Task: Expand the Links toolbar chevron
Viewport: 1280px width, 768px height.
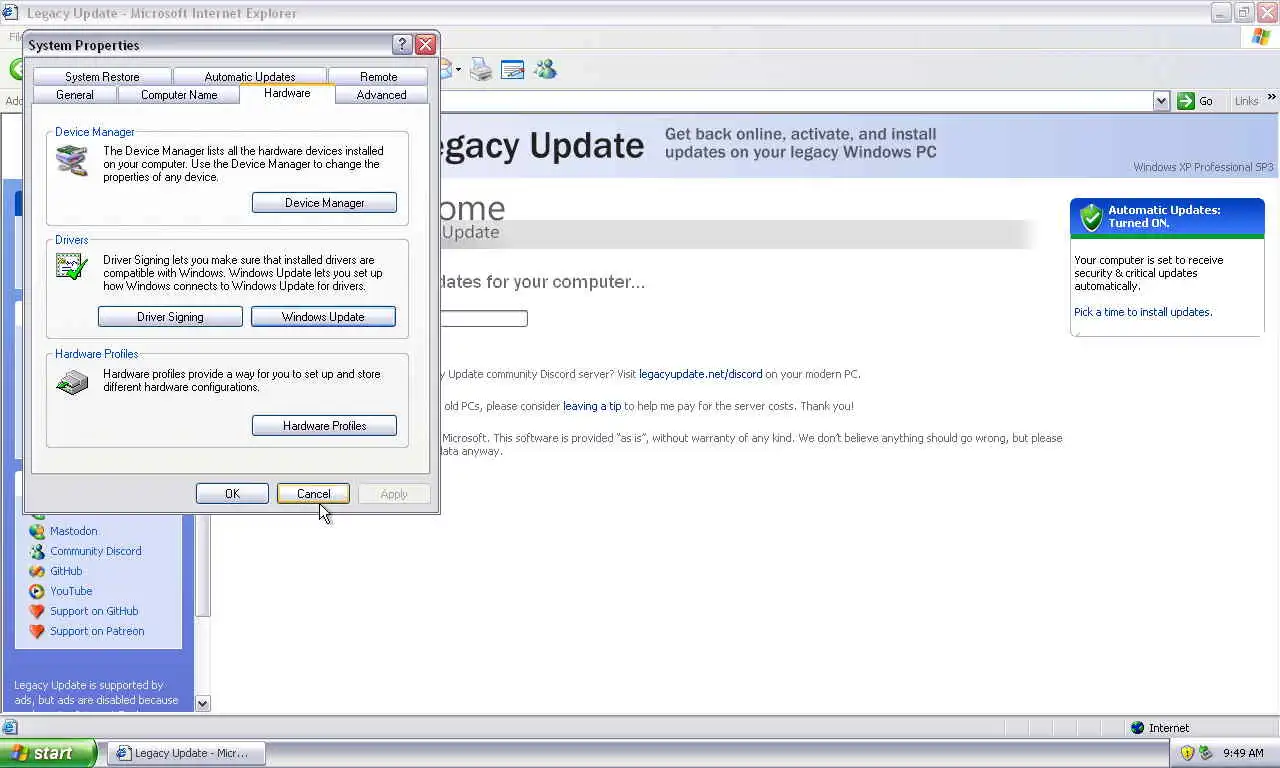Action: pos(1271,98)
